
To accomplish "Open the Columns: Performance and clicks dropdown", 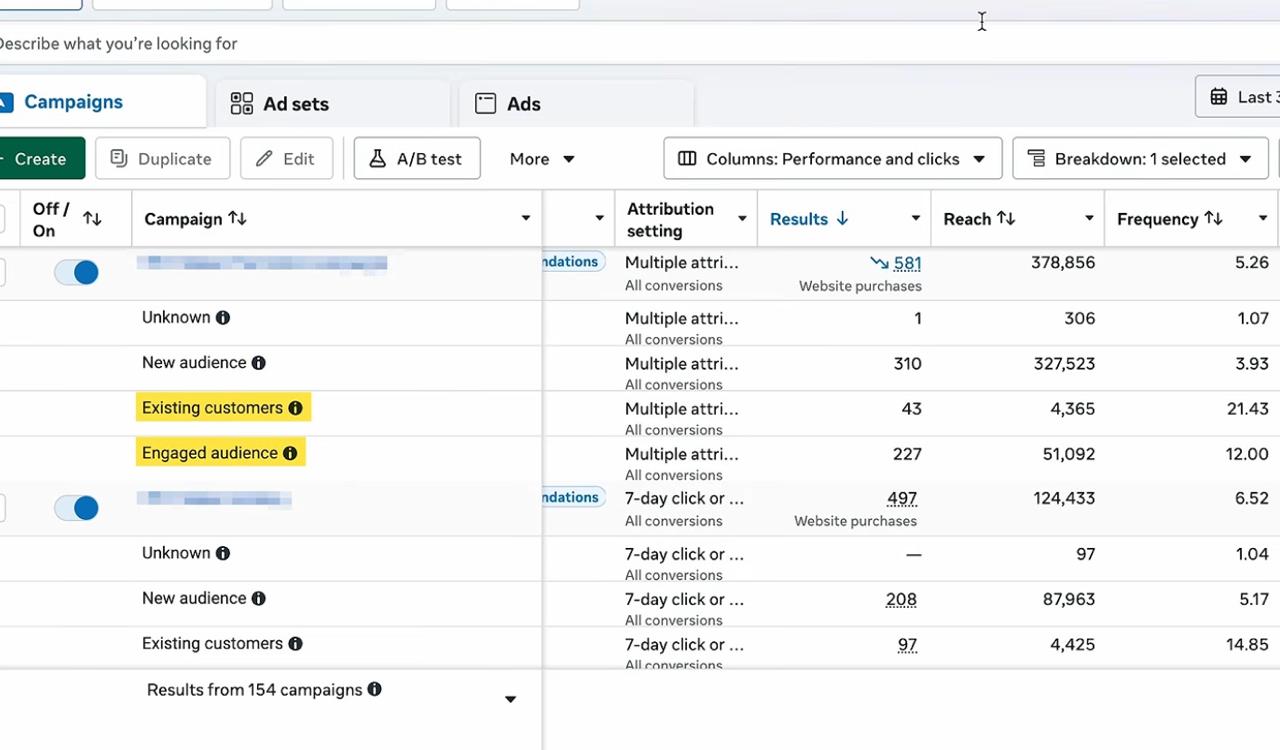I will pyautogui.click(x=832, y=159).
